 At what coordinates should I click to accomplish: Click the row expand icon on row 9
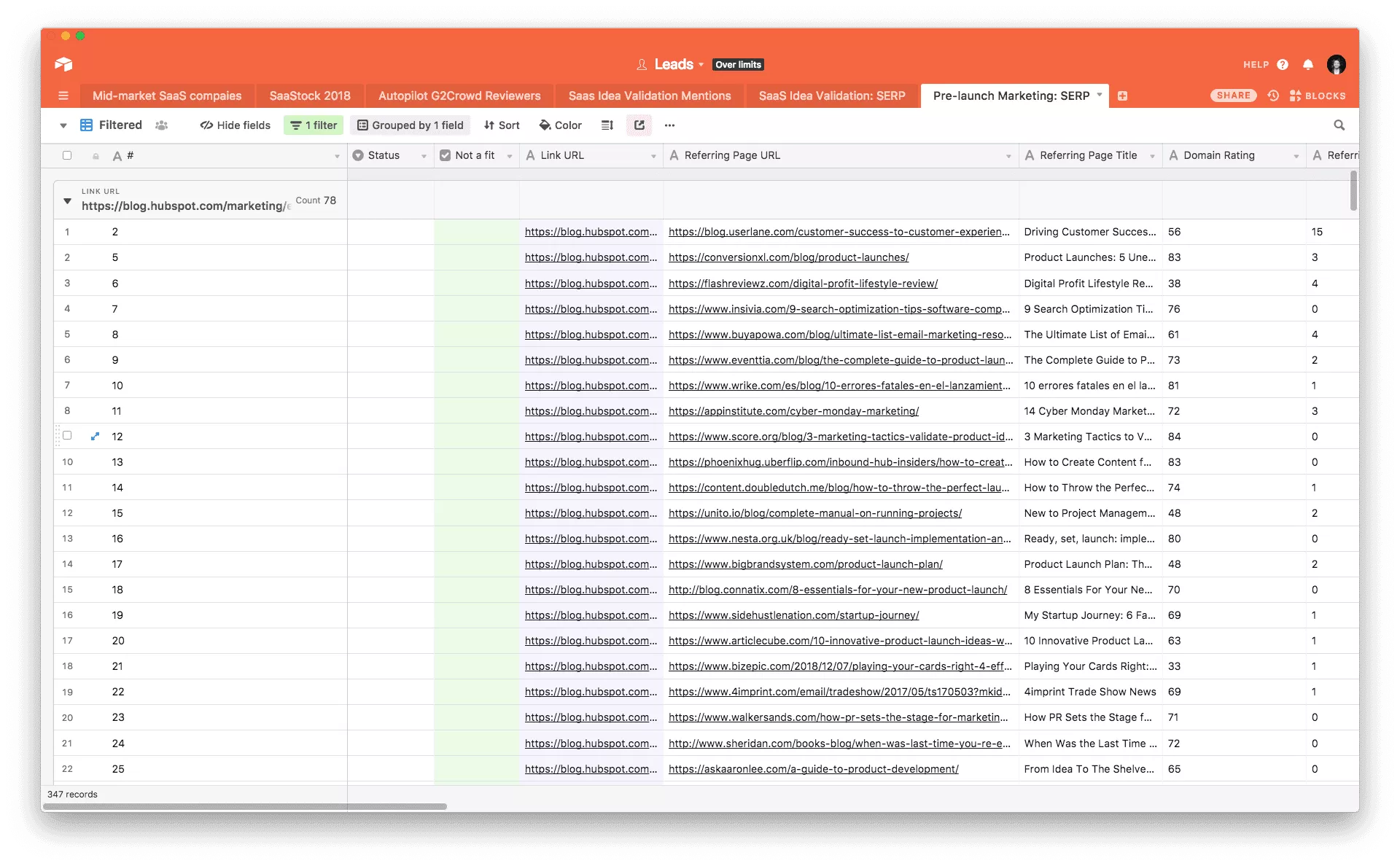coord(93,436)
